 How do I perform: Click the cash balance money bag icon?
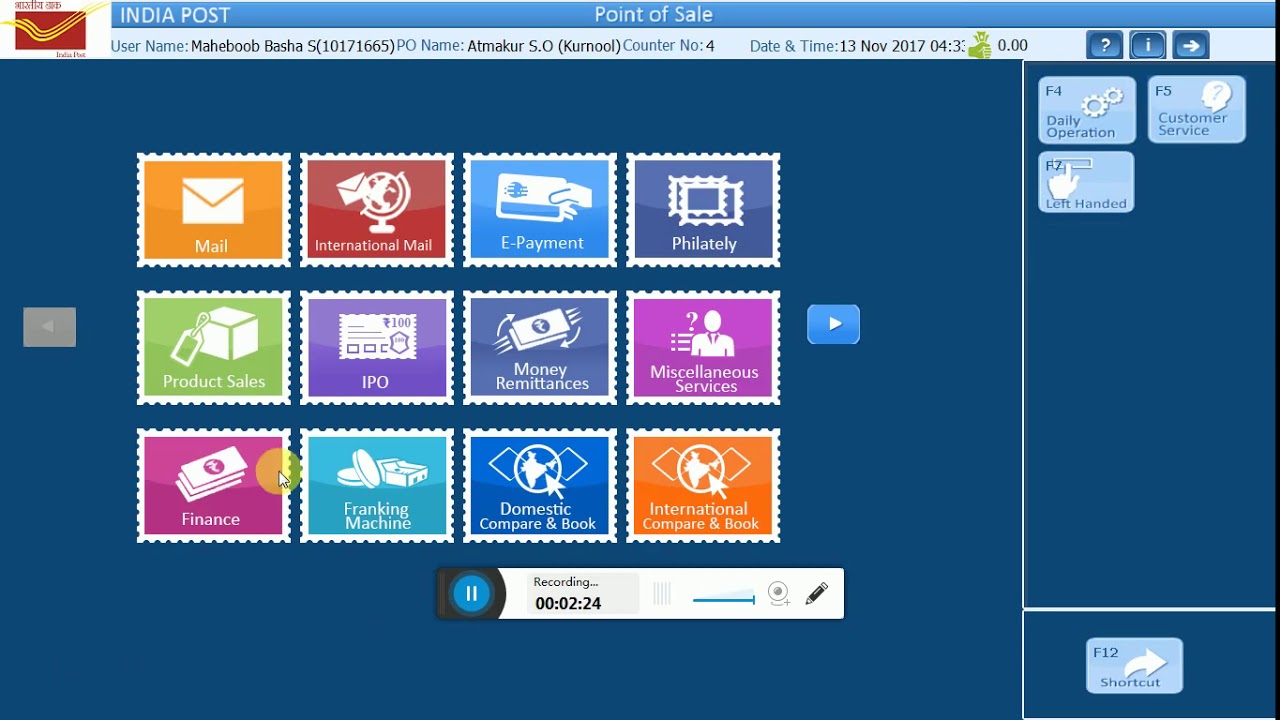[980, 45]
